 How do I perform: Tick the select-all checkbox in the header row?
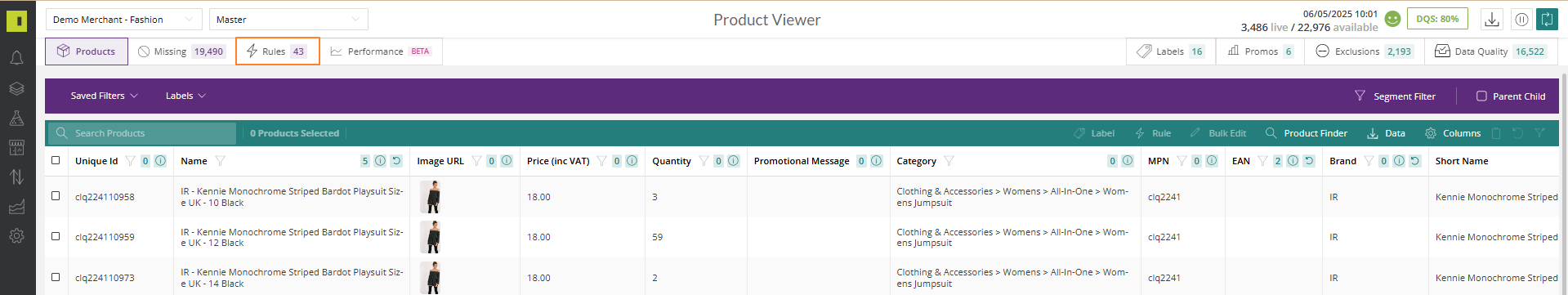pos(56,160)
